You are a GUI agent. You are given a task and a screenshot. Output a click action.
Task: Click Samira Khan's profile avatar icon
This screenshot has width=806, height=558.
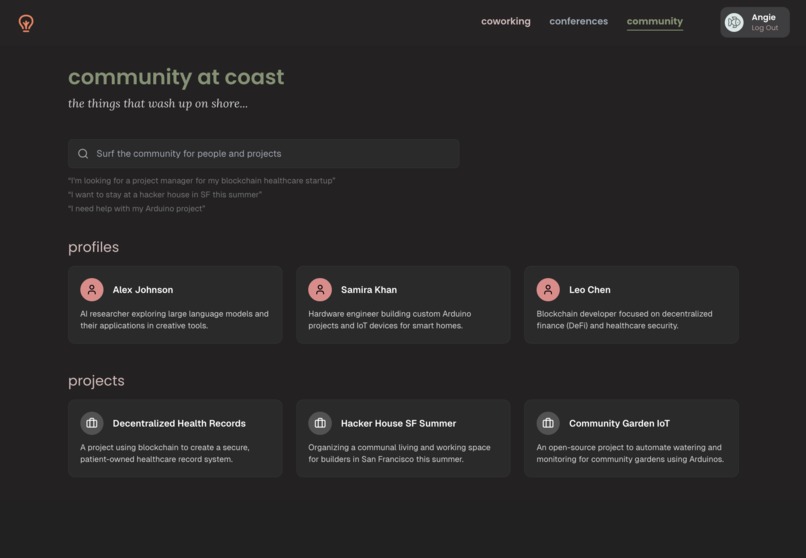pos(320,290)
